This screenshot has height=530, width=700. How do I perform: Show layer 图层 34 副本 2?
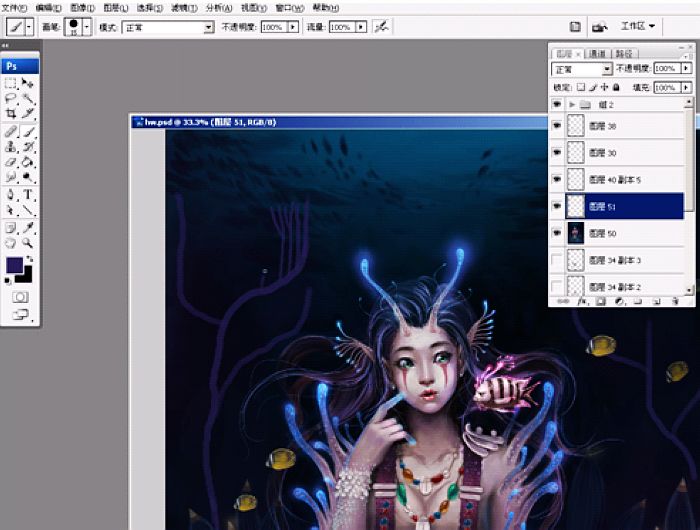click(x=557, y=286)
